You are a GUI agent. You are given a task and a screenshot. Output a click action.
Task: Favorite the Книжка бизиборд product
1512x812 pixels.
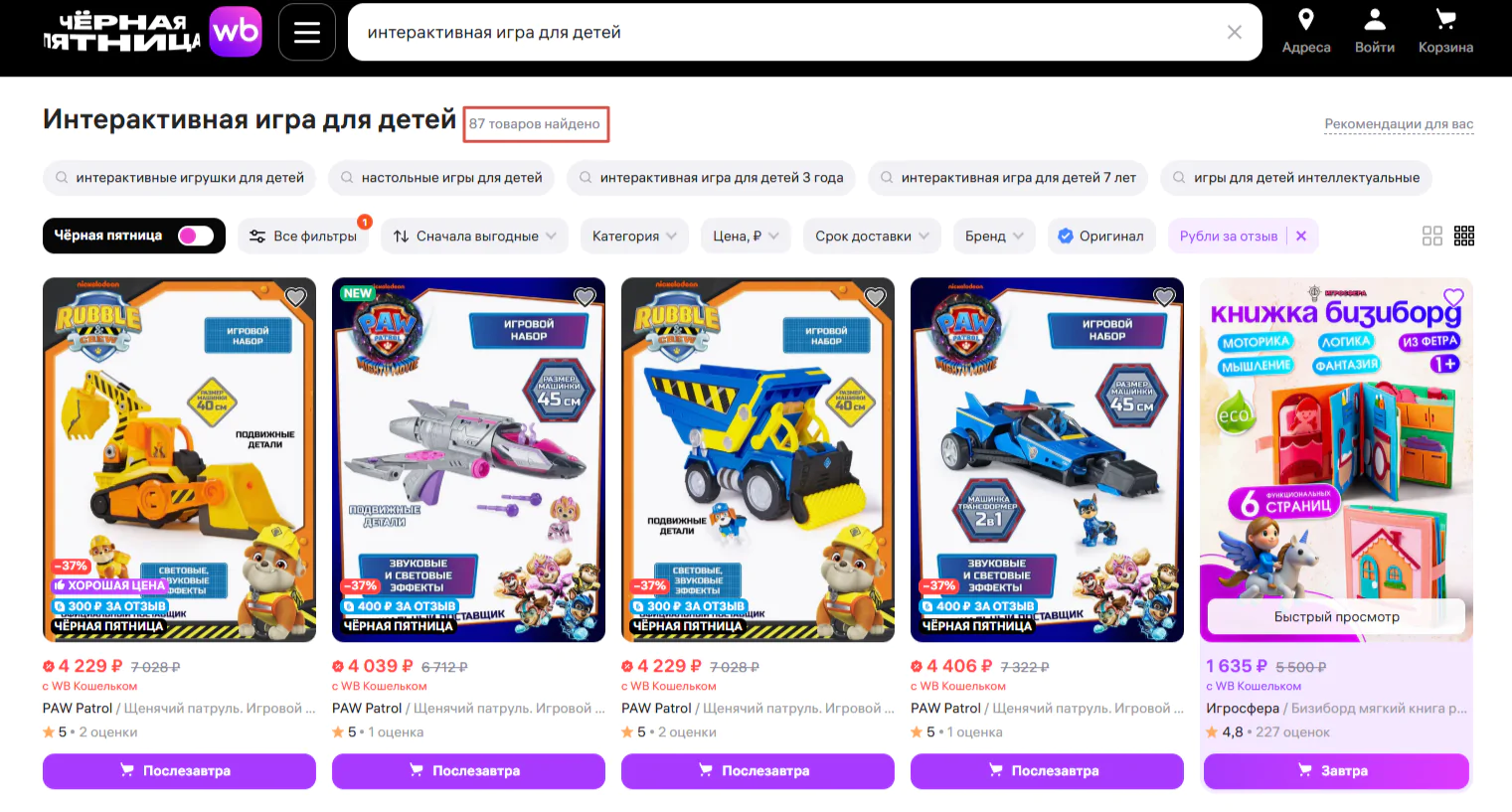point(1453,297)
